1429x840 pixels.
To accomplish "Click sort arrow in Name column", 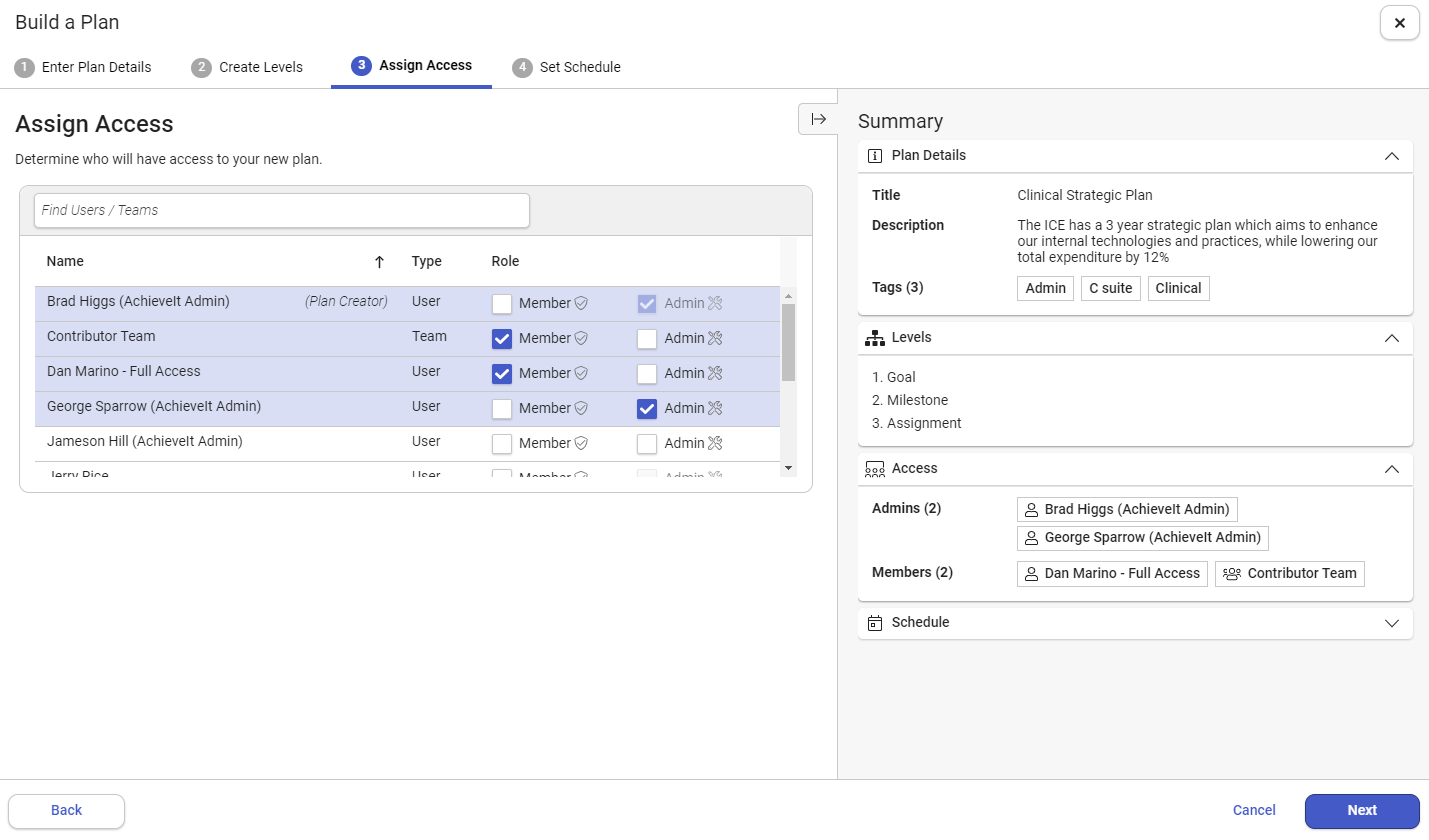I will [x=379, y=262].
